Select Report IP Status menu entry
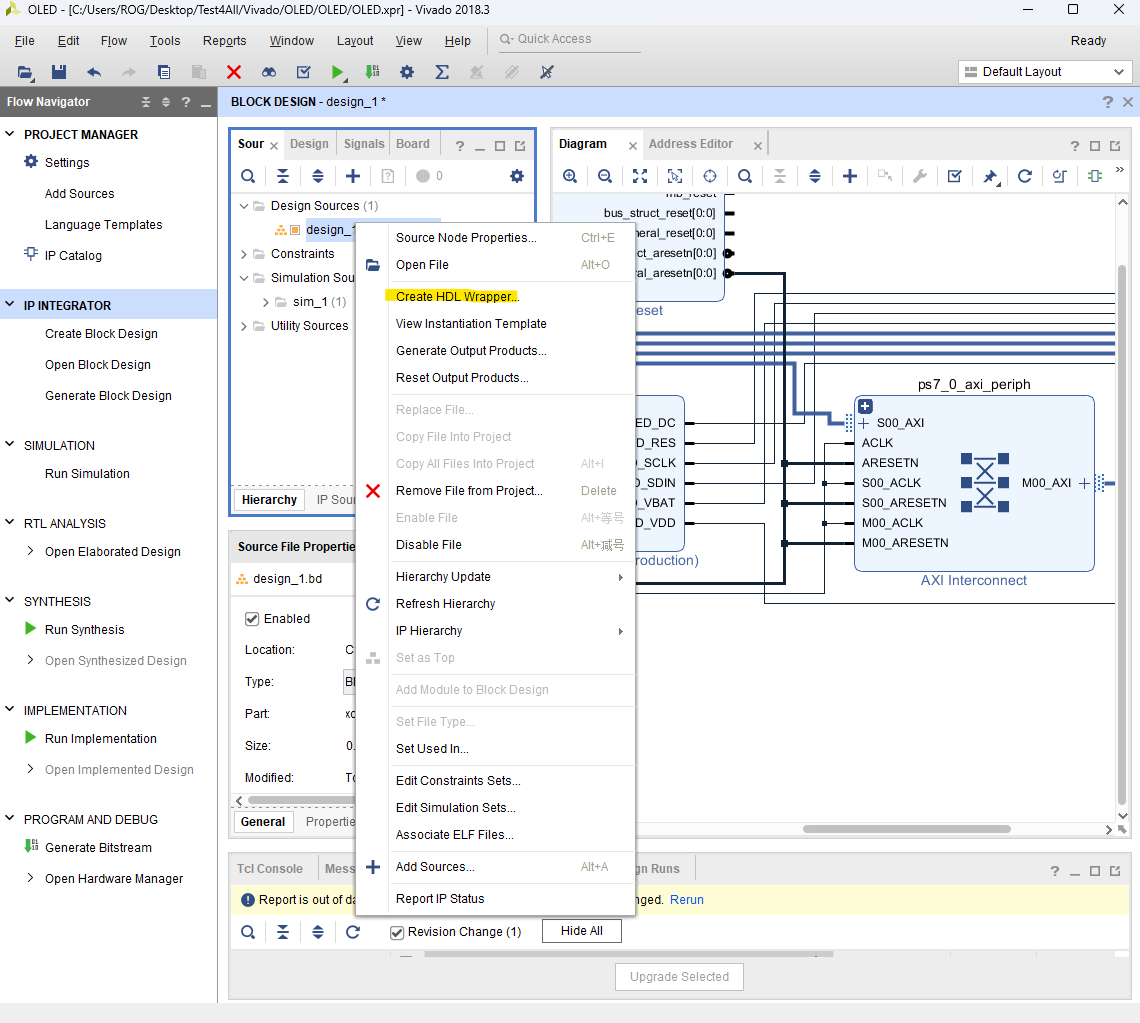This screenshot has width=1140, height=1023. pyautogui.click(x=440, y=899)
